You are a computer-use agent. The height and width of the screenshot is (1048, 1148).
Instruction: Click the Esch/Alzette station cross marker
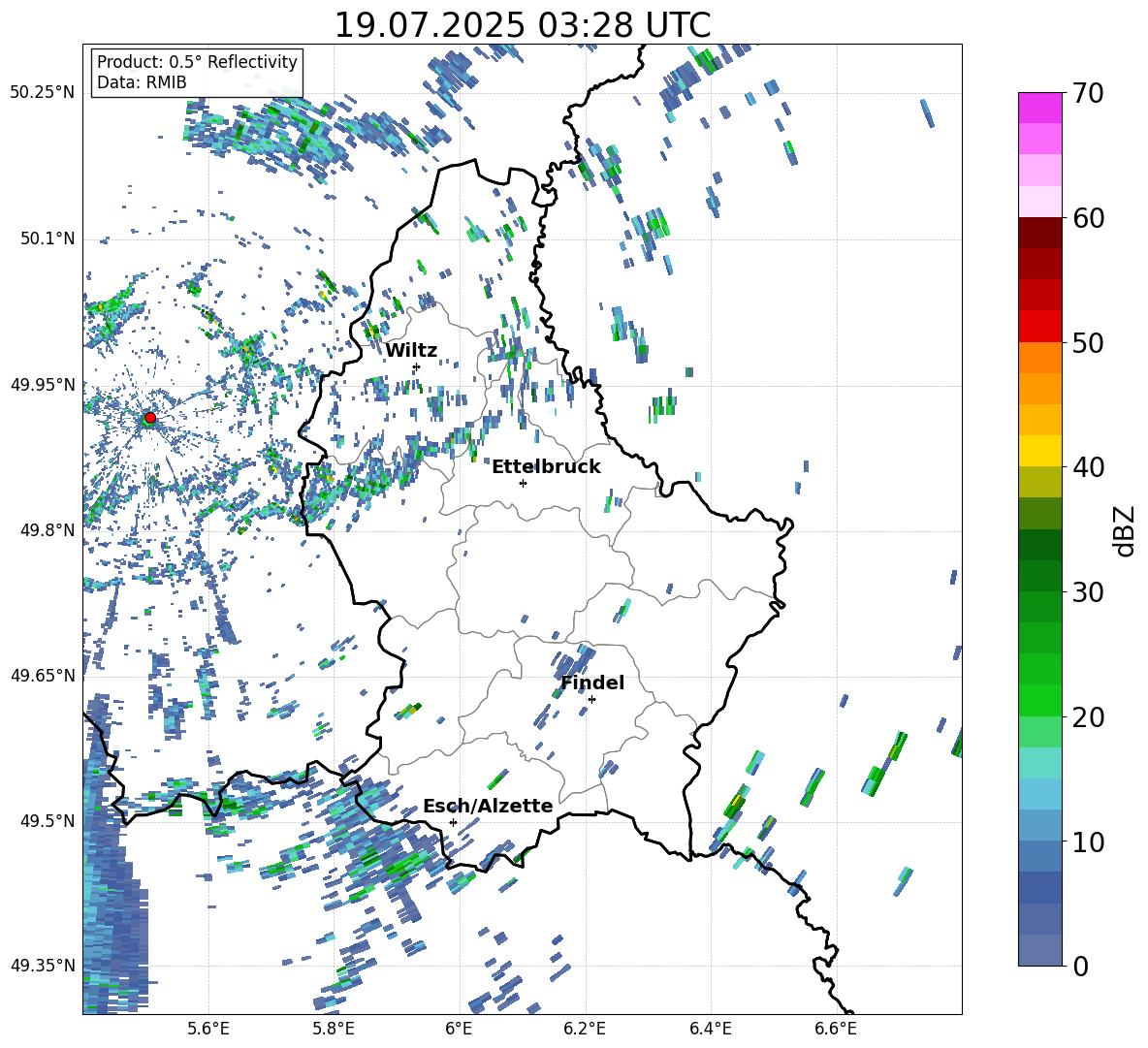[453, 822]
